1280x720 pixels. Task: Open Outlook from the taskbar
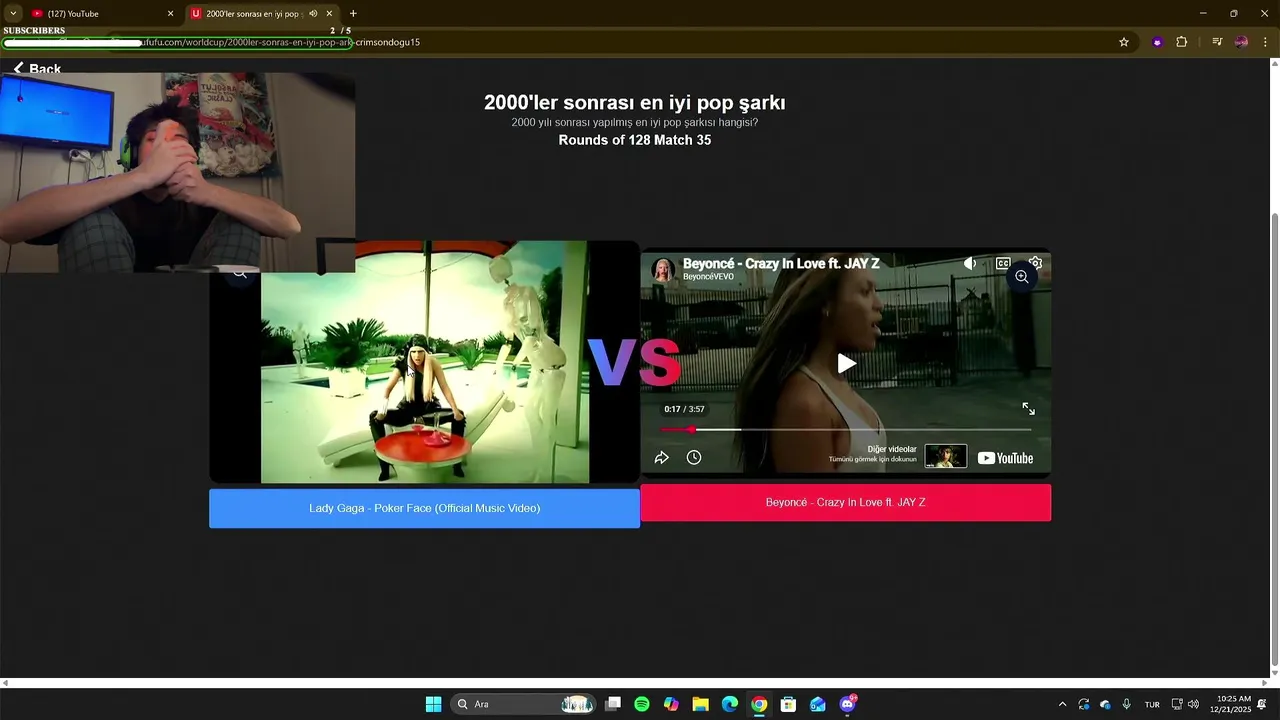point(818,704)
